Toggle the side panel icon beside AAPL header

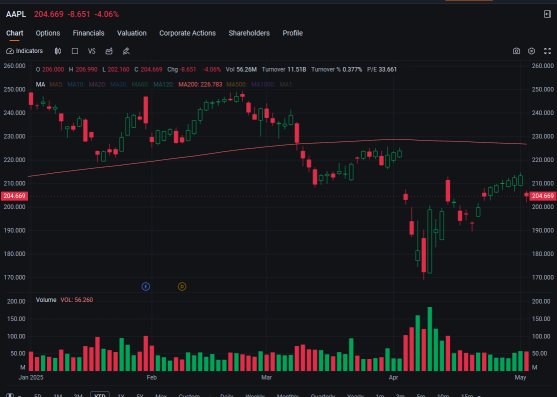(x=547, y=14)
